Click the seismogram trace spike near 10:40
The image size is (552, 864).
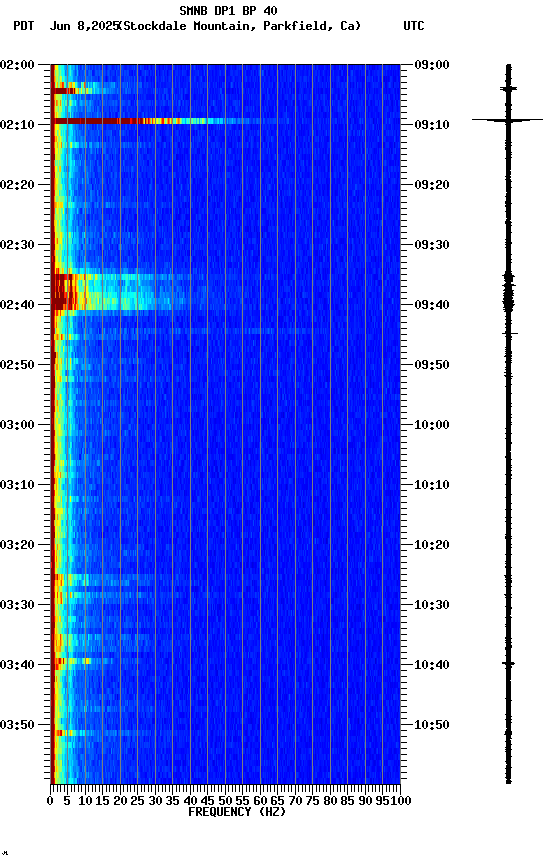[x=508, y=663]
